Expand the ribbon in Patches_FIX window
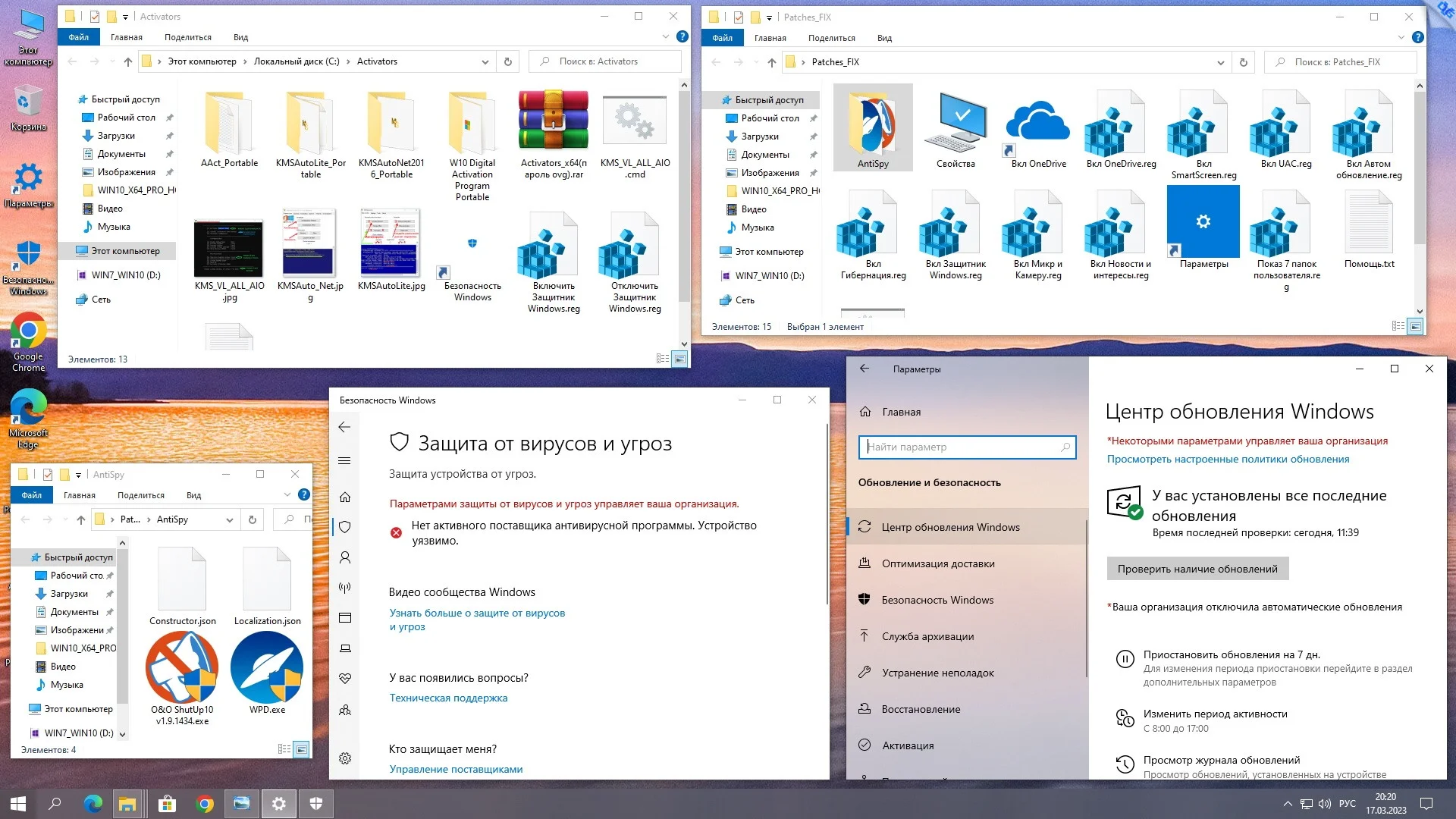The width and height of the screenshot is (1456, 819). pos(1401,37)
